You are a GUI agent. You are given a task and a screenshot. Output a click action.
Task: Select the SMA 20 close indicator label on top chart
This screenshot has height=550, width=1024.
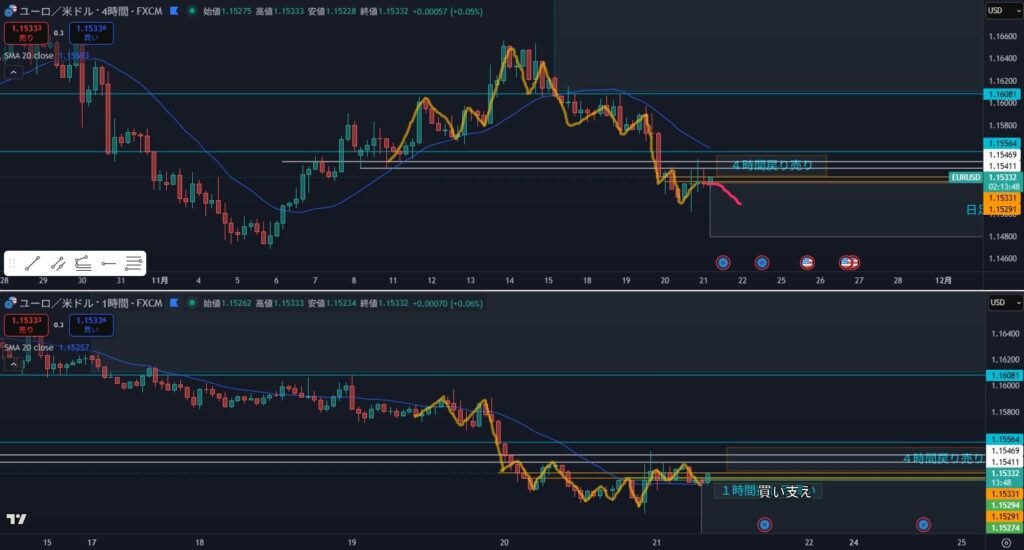[x=28, y=56]
